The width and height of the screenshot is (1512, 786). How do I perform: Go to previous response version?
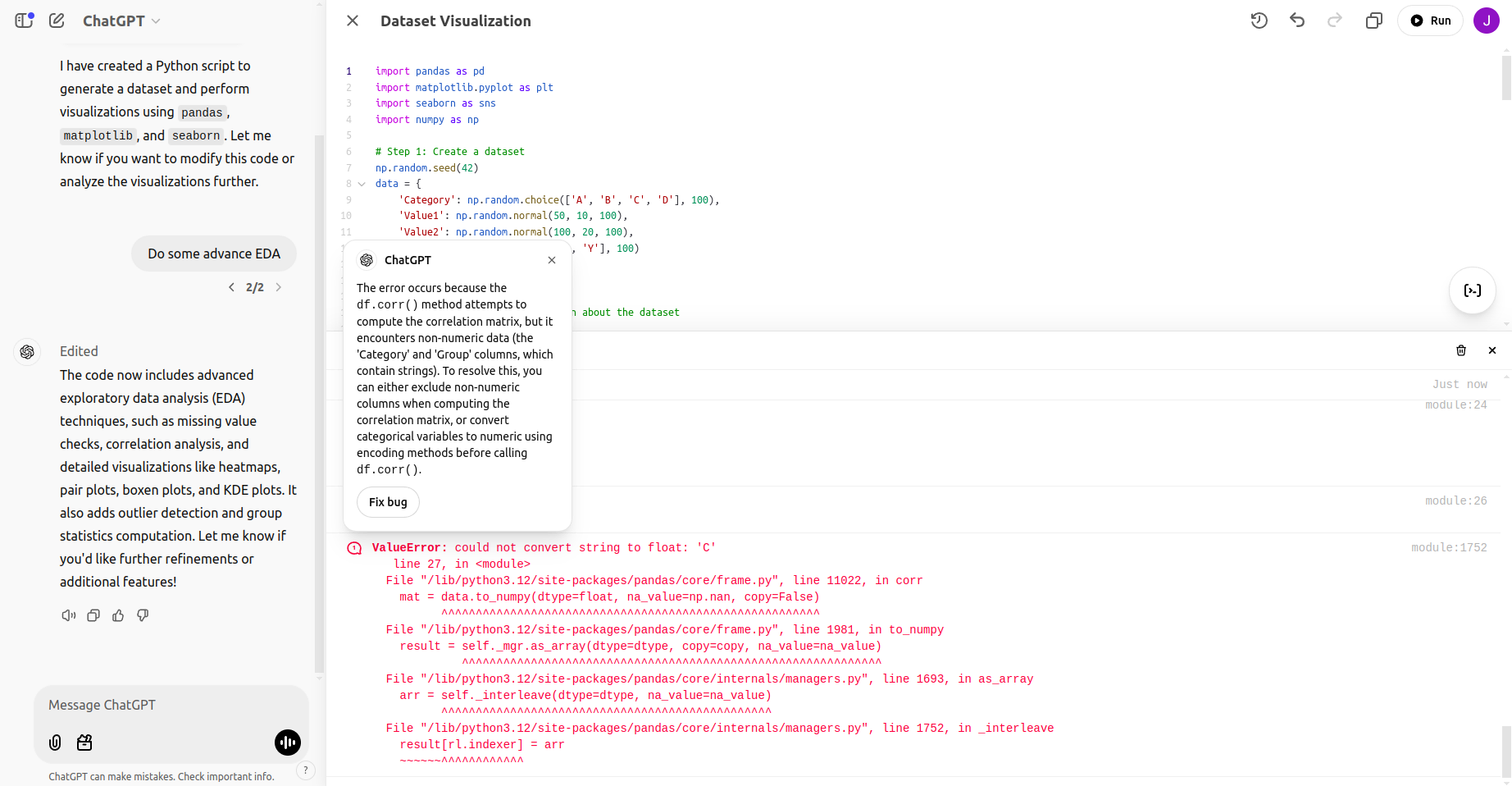(231, 287)
